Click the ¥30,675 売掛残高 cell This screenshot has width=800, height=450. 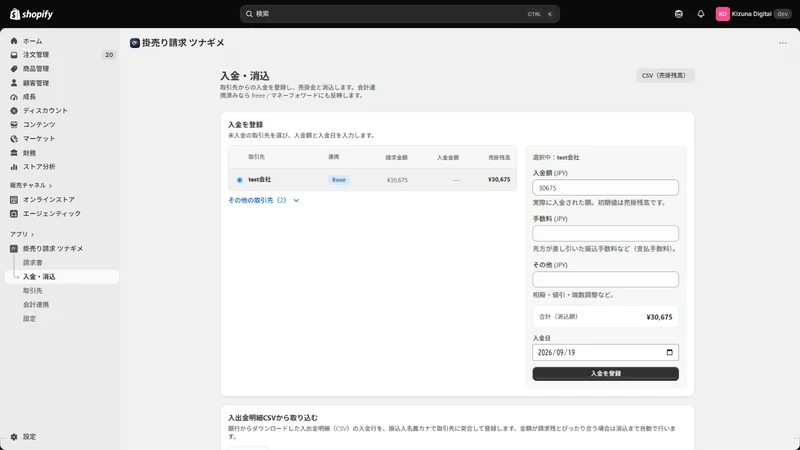[499, 180]
